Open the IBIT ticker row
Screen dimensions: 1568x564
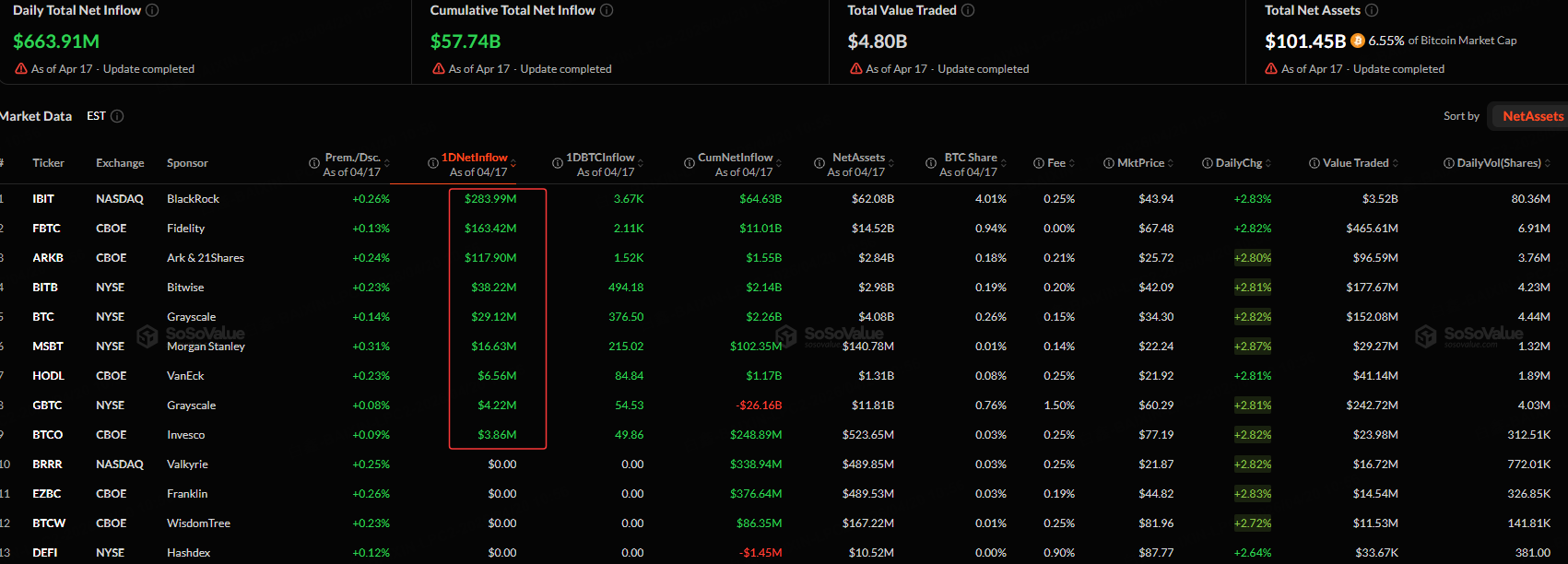[43, 199]
